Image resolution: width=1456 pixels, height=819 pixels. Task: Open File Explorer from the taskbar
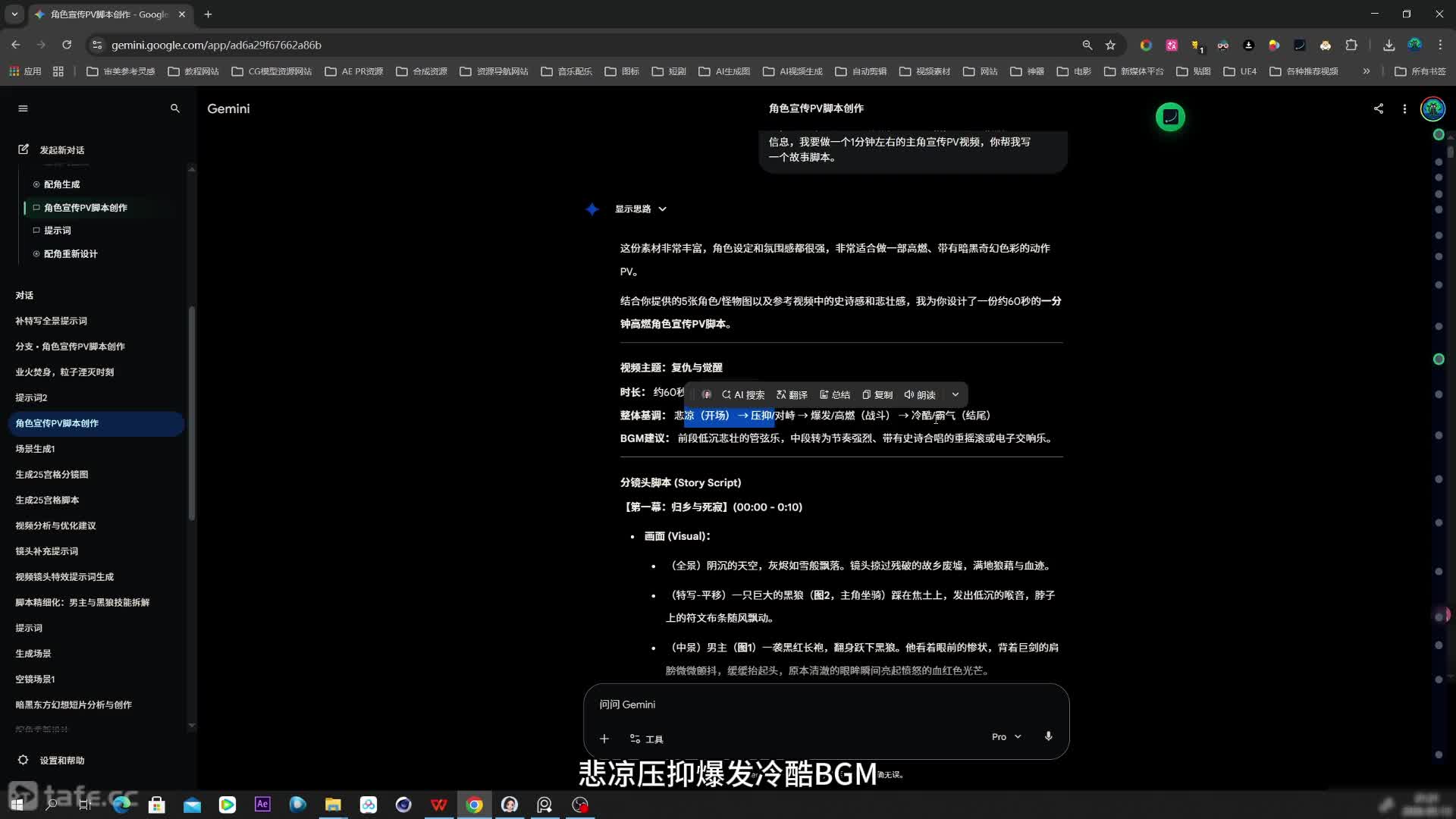pyautogui.click(x=333, y=805)
